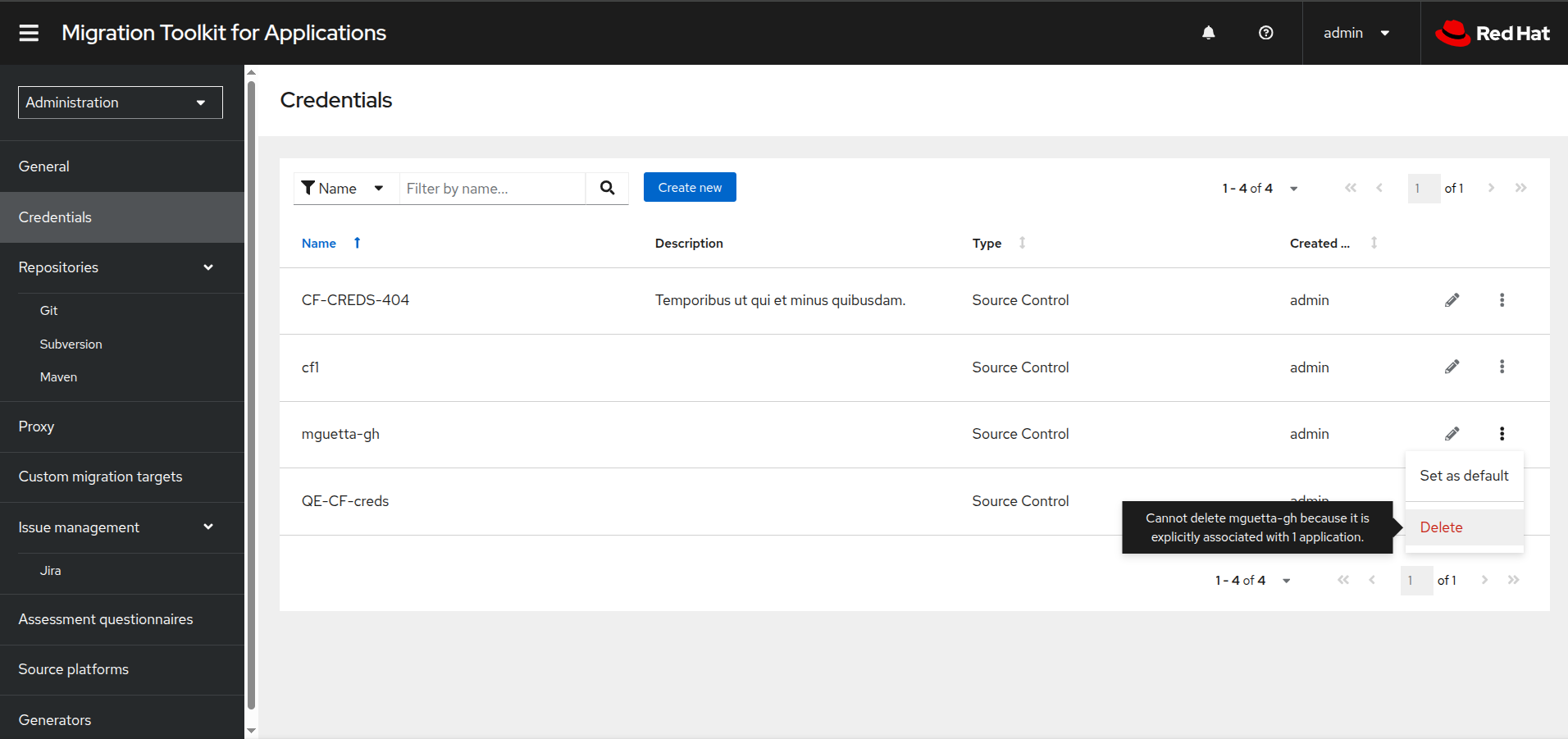Image resolution: width=1568 pixels, height=739 pixels.
Task: Click the Filter by name input field
Action: coord(492,189)
